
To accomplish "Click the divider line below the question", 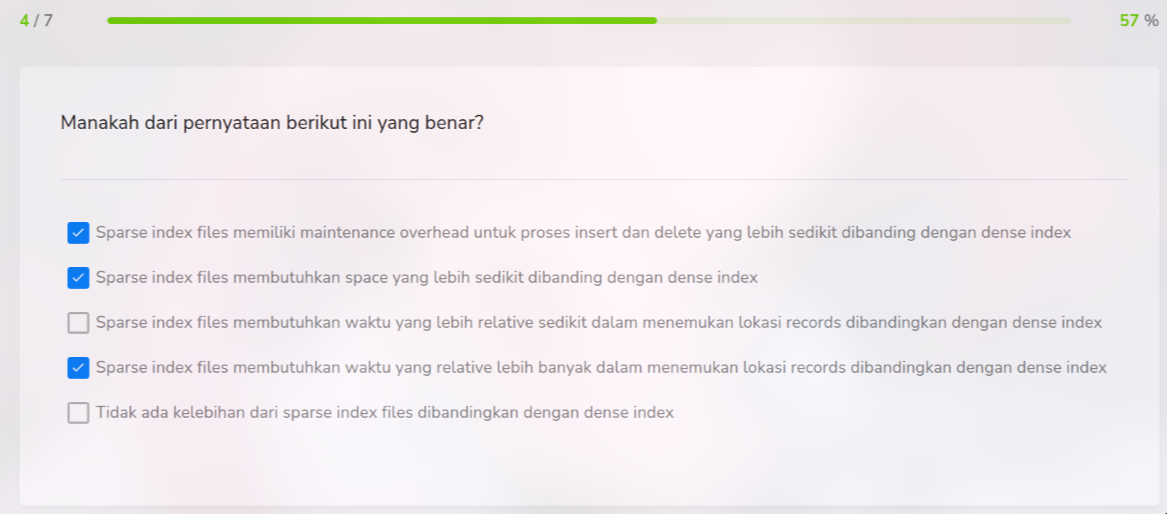I will pyautogui.click(x=593, y=180).
